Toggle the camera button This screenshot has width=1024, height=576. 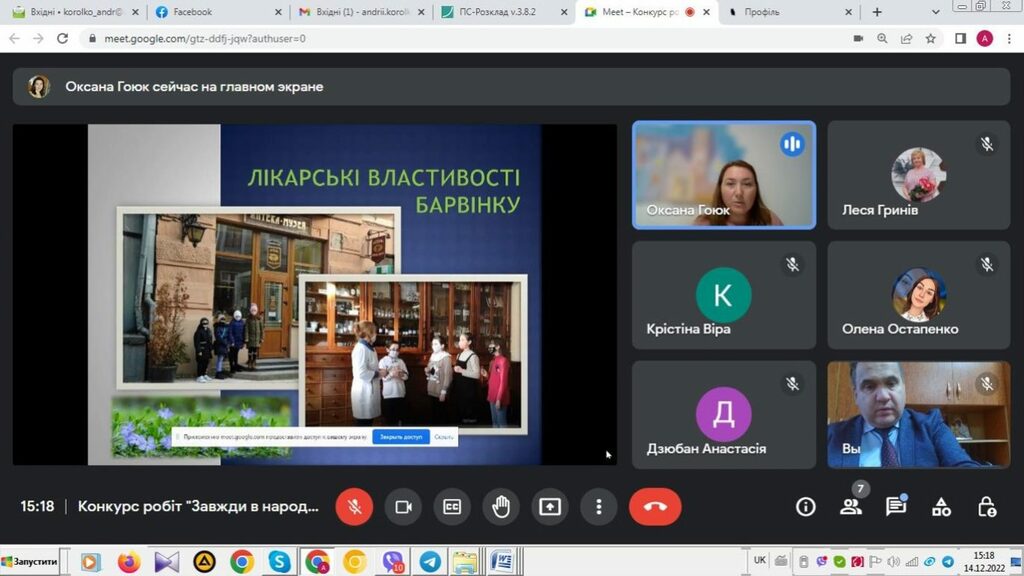click(x=403, y=507)
